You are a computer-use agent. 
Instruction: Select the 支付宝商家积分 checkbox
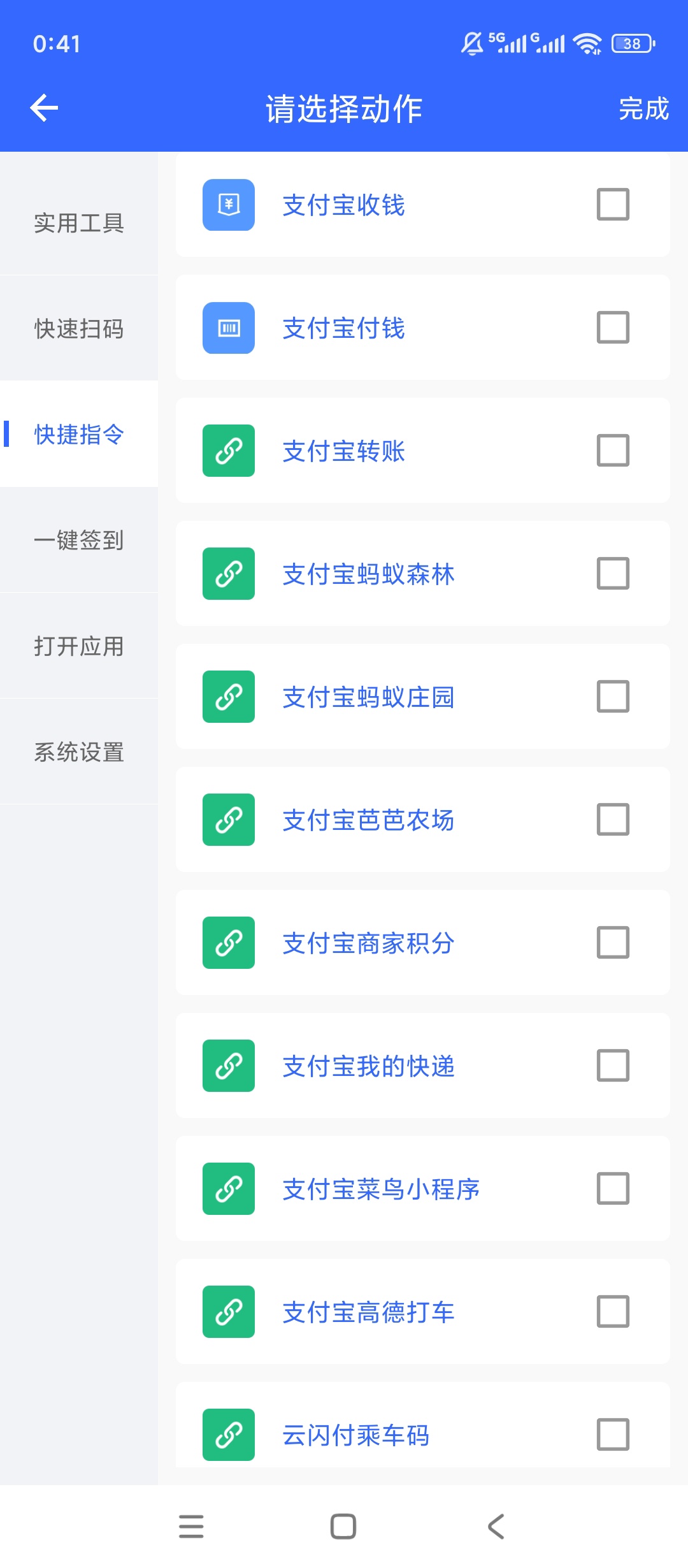(x=613, y=942)
